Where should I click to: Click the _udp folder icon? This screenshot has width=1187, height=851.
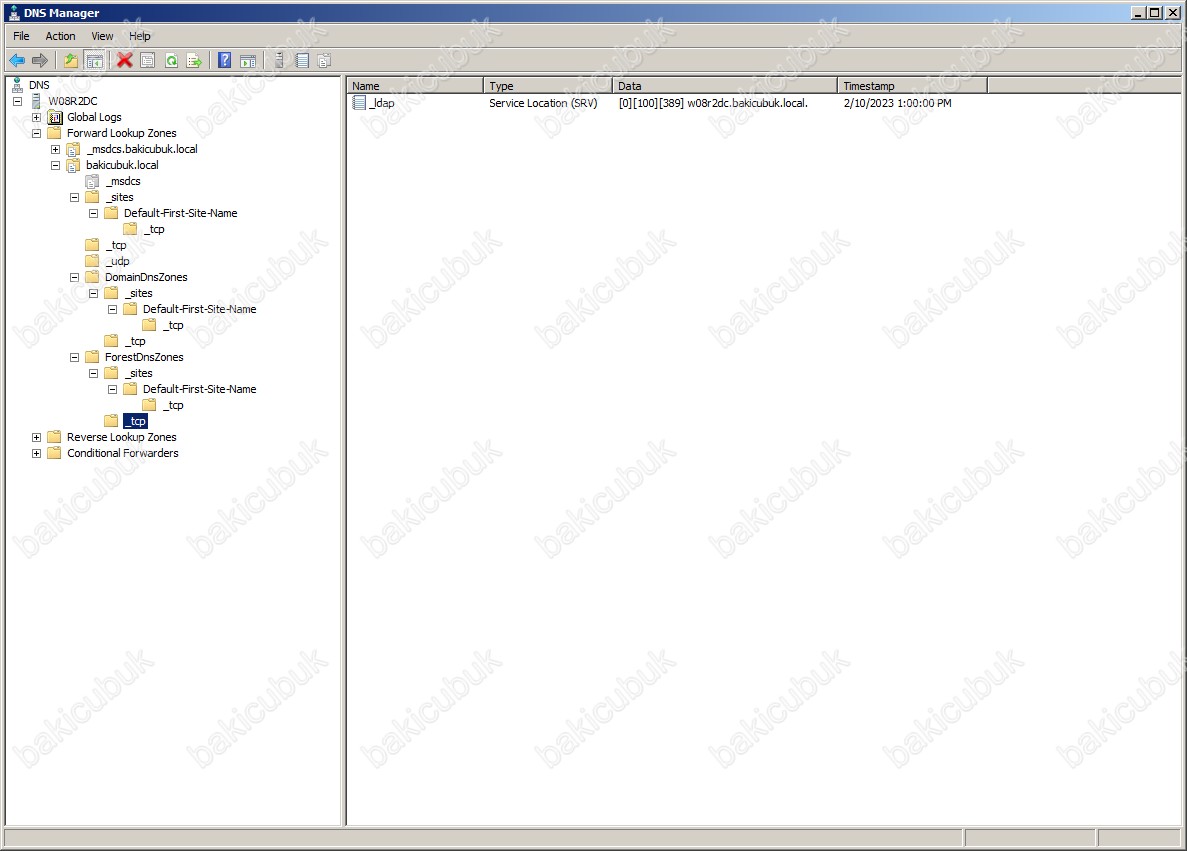click(92, 261)
